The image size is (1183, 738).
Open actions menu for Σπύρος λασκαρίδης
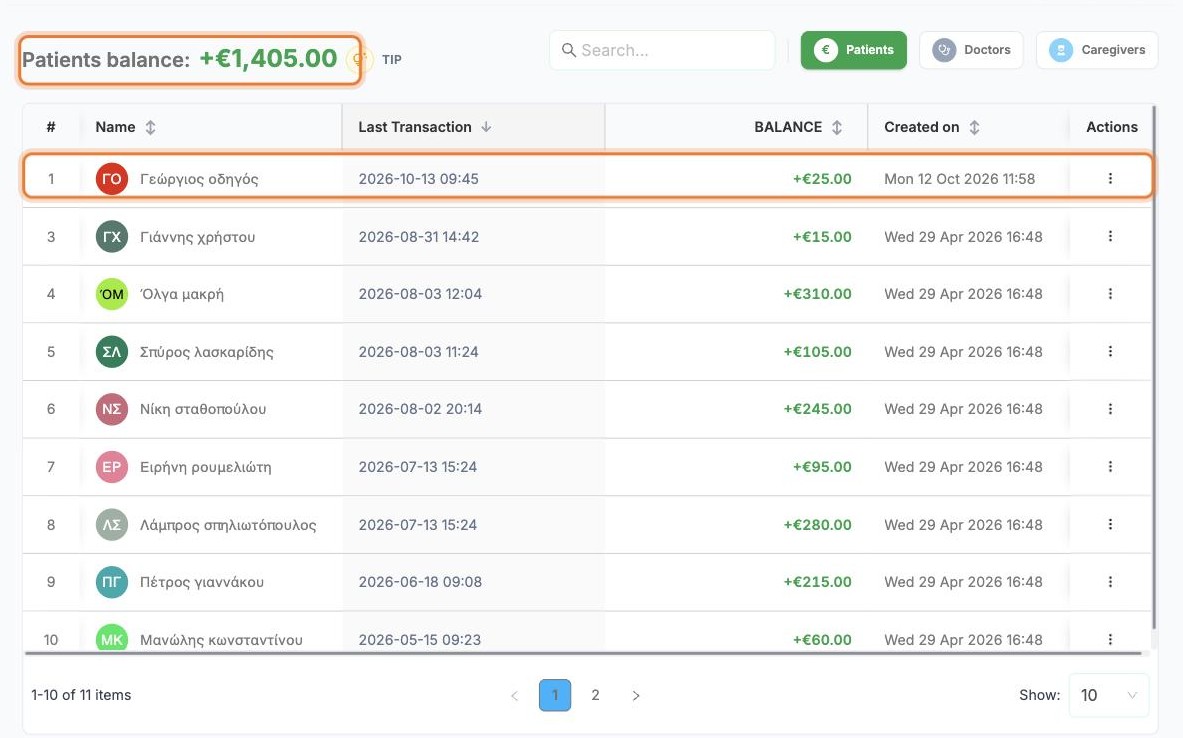1110,351
